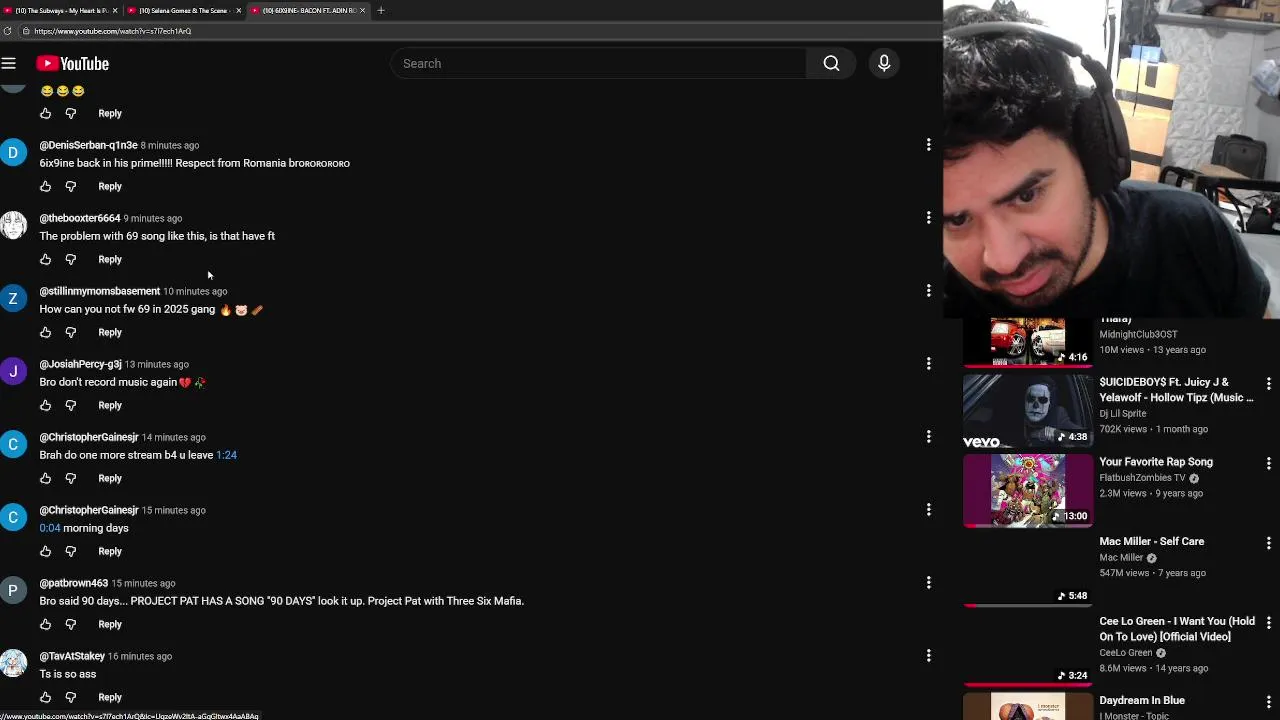Open options menu for stillinmymomsbasement comment
This screenshot has height=720, width=1280.
928,291
